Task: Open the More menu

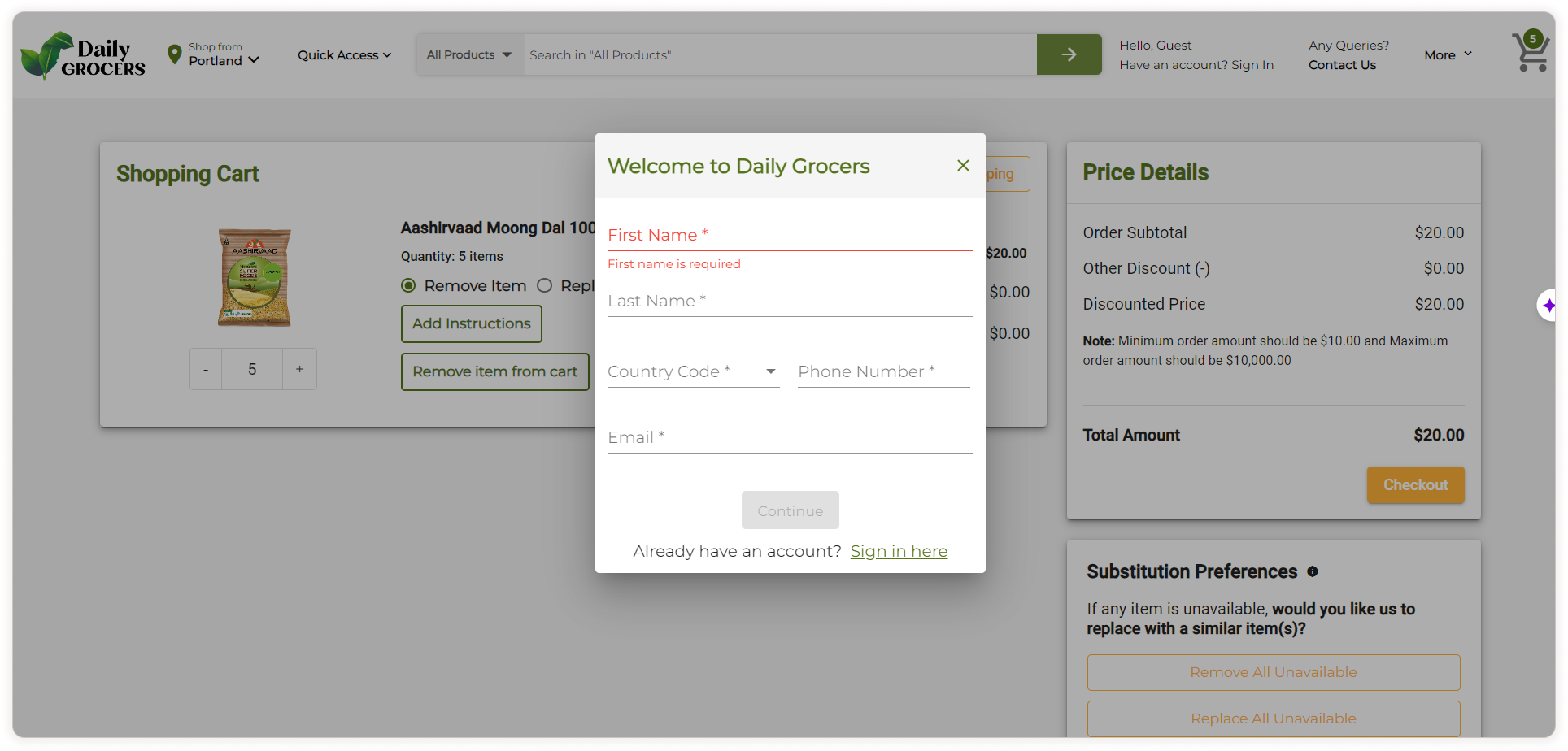Action: pyautogui.click(x=1448, y=54)
